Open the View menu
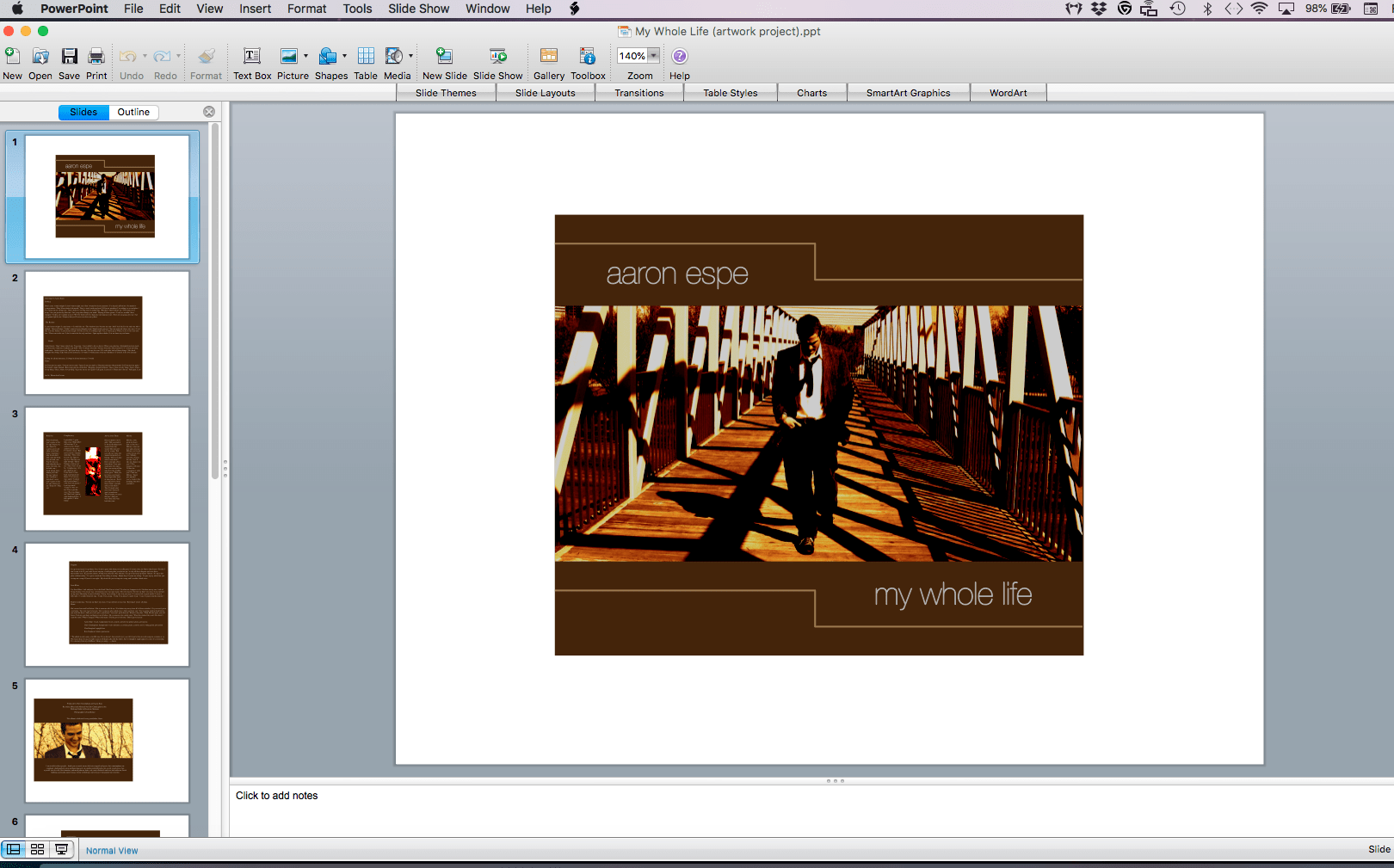The image size is (1394, 868). [209, 9]
